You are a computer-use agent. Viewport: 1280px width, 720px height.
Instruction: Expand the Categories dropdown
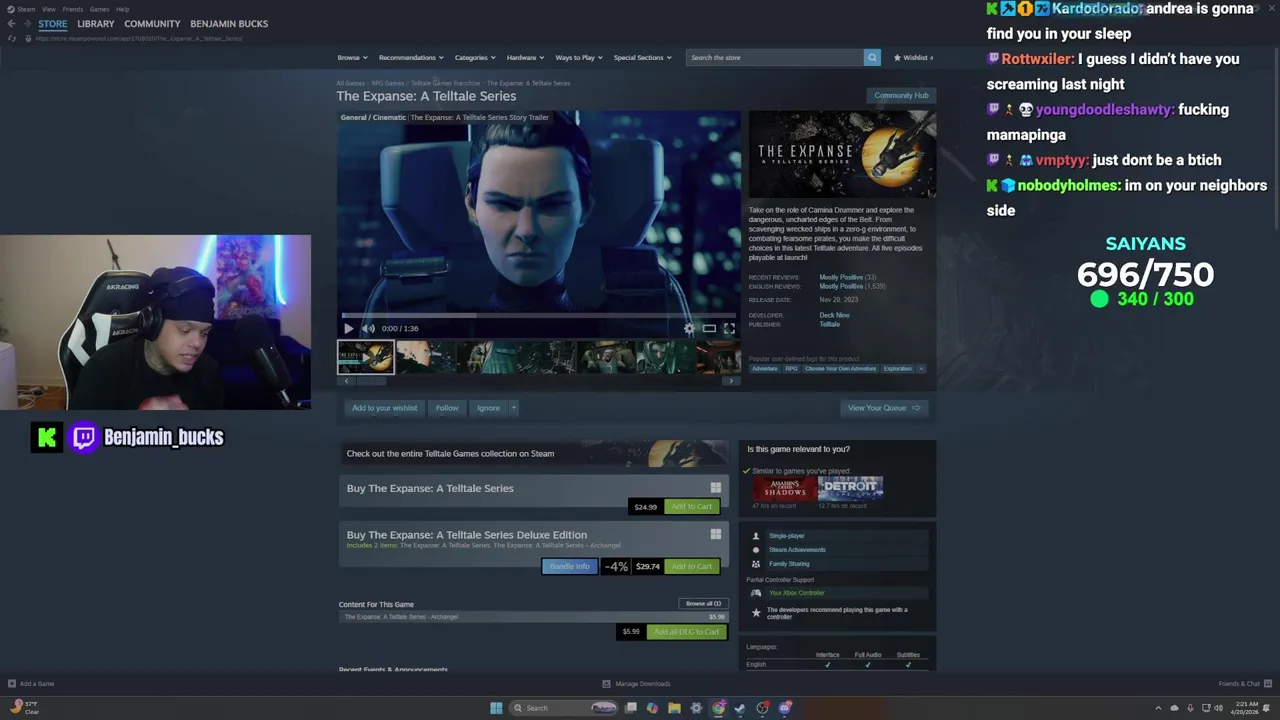point(475,57)
